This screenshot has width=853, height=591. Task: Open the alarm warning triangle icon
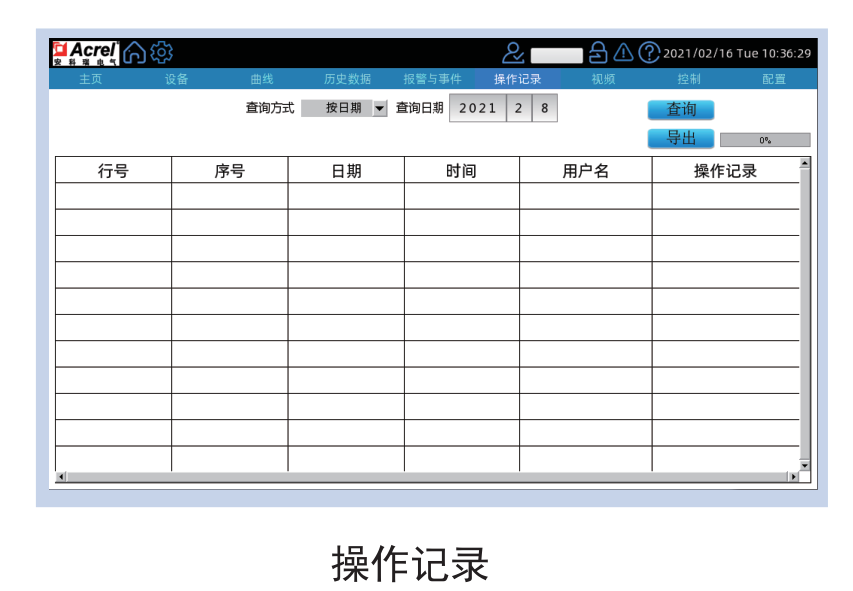tap(623, 53)
